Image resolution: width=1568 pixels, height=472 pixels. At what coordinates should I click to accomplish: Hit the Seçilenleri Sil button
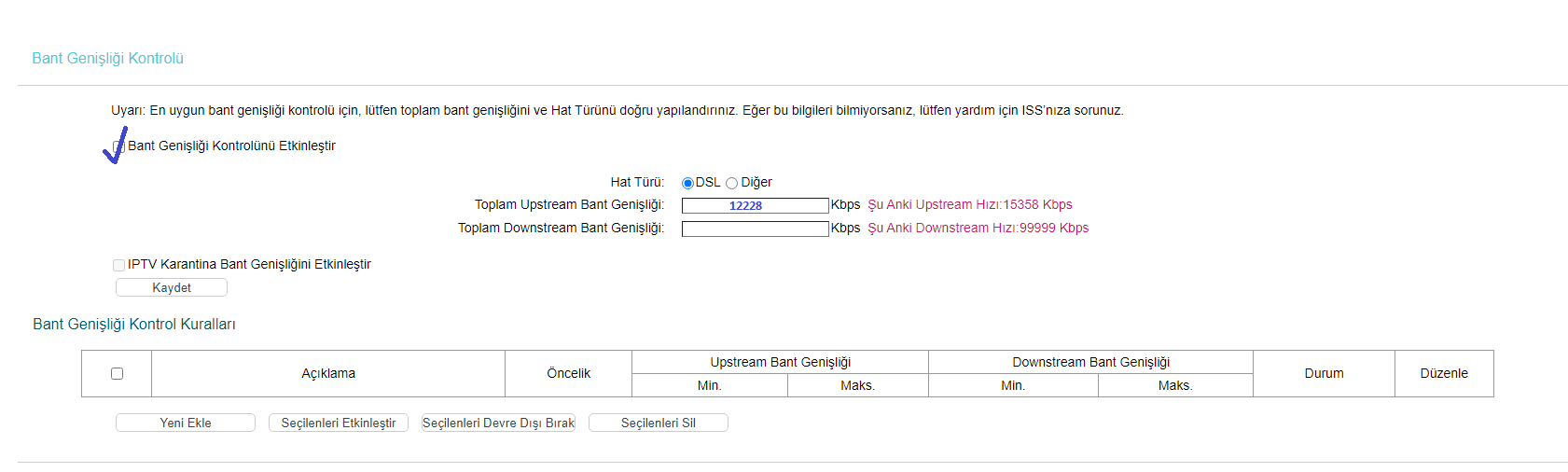point(658,423)
